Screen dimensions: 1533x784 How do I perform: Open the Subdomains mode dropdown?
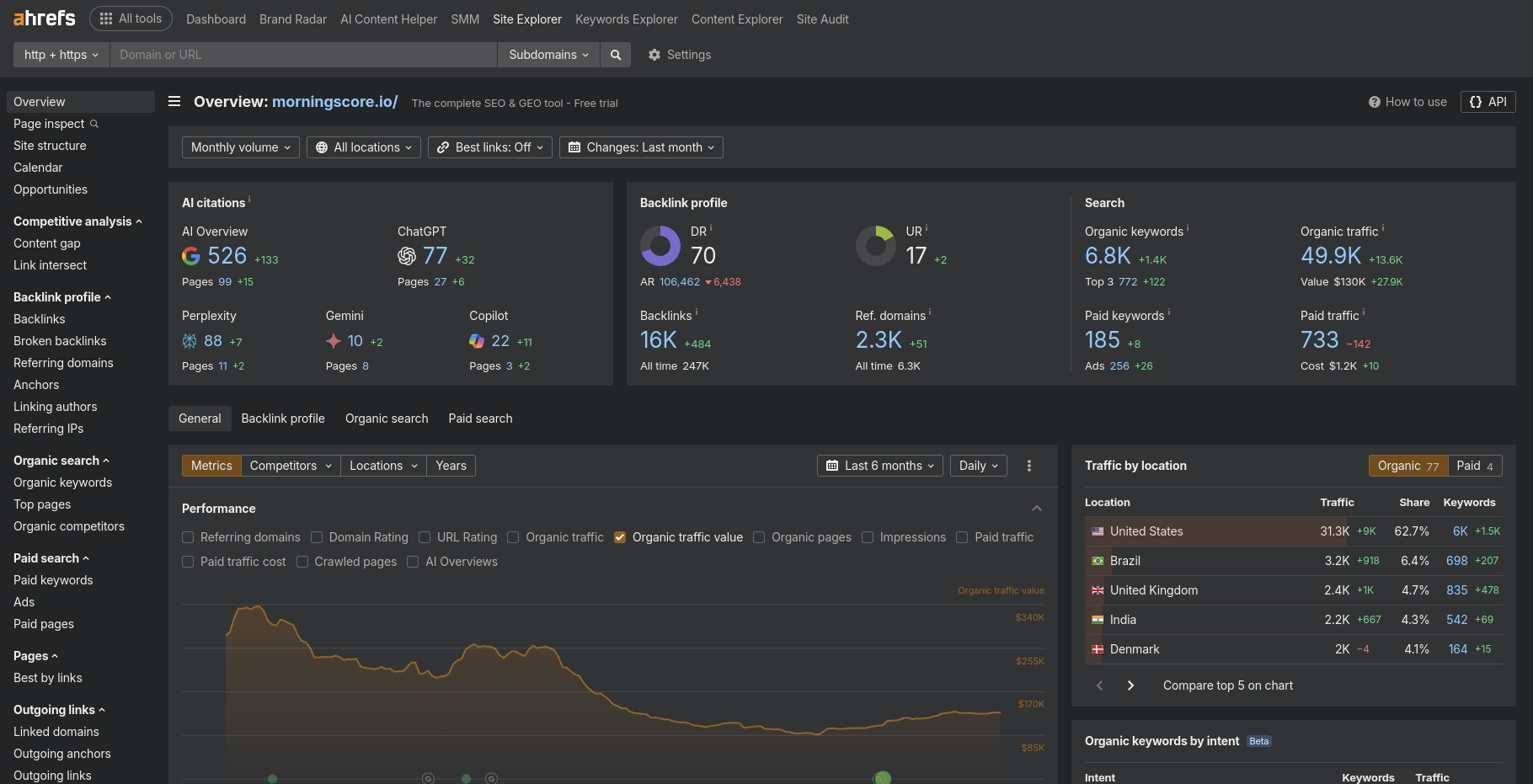[x=548, y=55]
